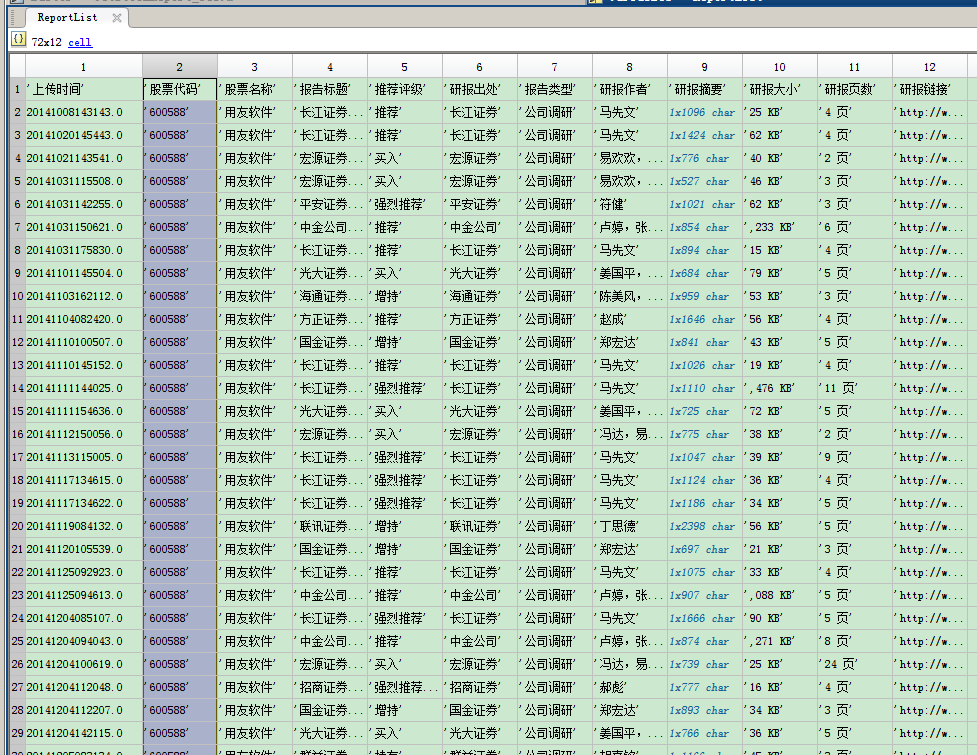Open the '1x1096 char' summary cell
This screenshot has width=977, height=755.
coord(704,113)
